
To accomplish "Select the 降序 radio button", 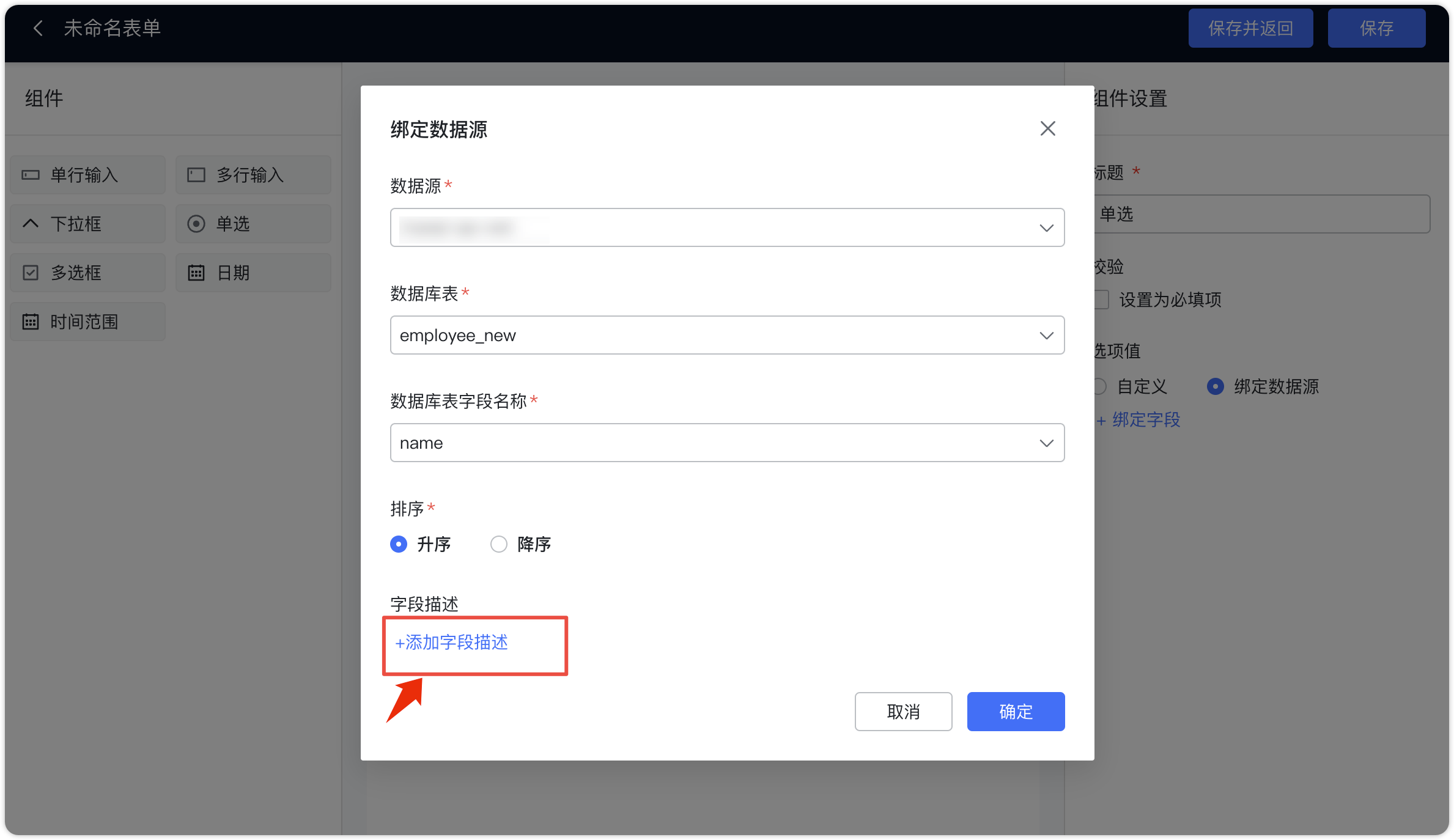I will pyautogui.click(x=498, y=544).
